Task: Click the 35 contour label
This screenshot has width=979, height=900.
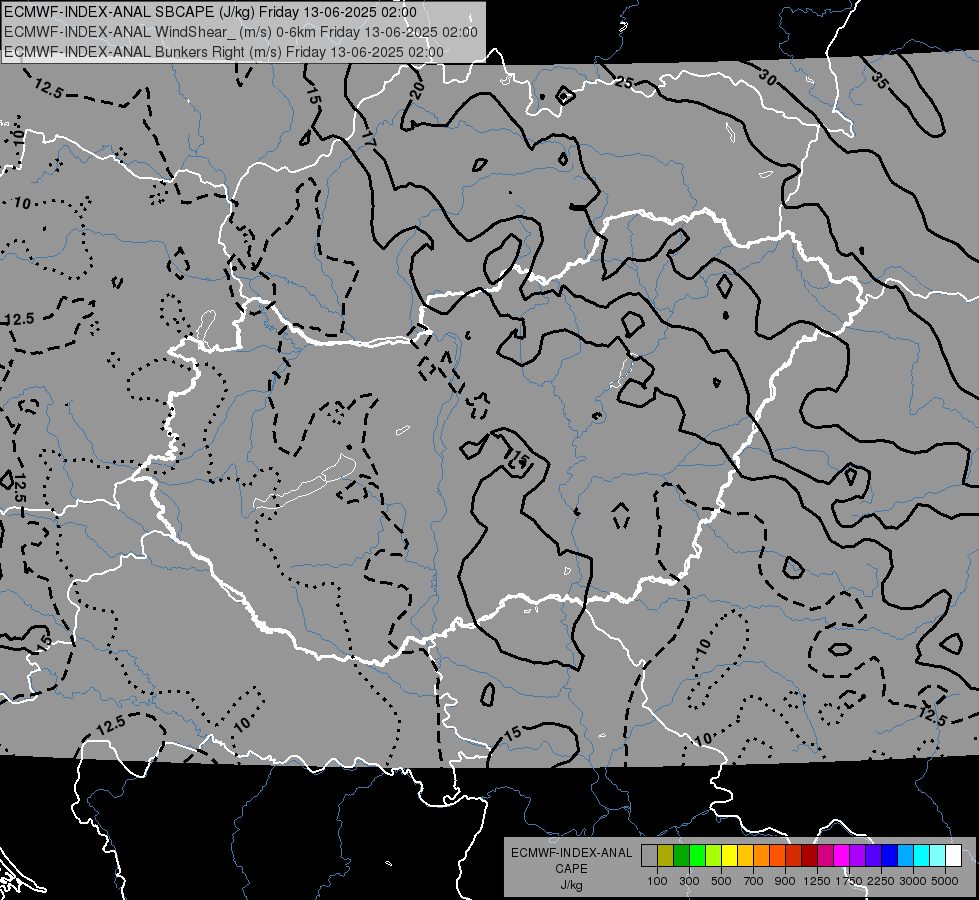Action: [880, 80]
